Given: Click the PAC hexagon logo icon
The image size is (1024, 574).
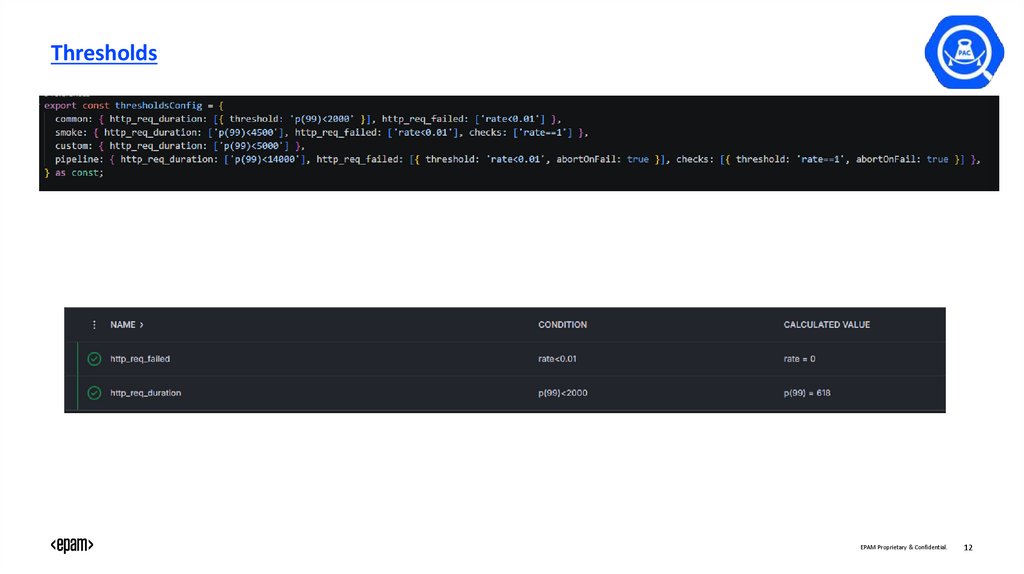Looking at the screenshot, I should click(x=964, y=52).
